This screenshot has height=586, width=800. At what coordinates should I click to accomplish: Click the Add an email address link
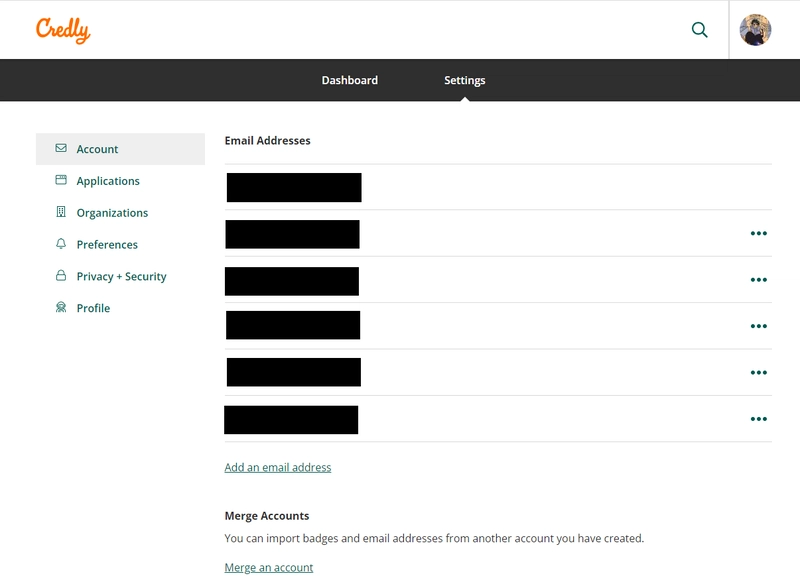click(277, 467)
